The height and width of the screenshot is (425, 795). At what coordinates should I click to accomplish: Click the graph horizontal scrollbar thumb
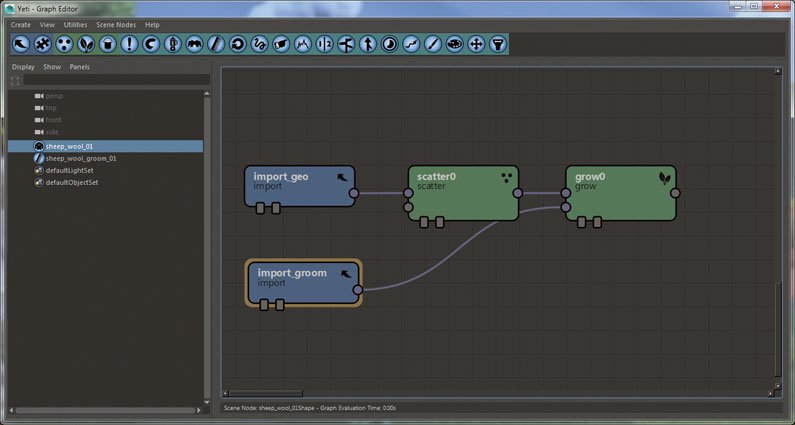(265, 393)
